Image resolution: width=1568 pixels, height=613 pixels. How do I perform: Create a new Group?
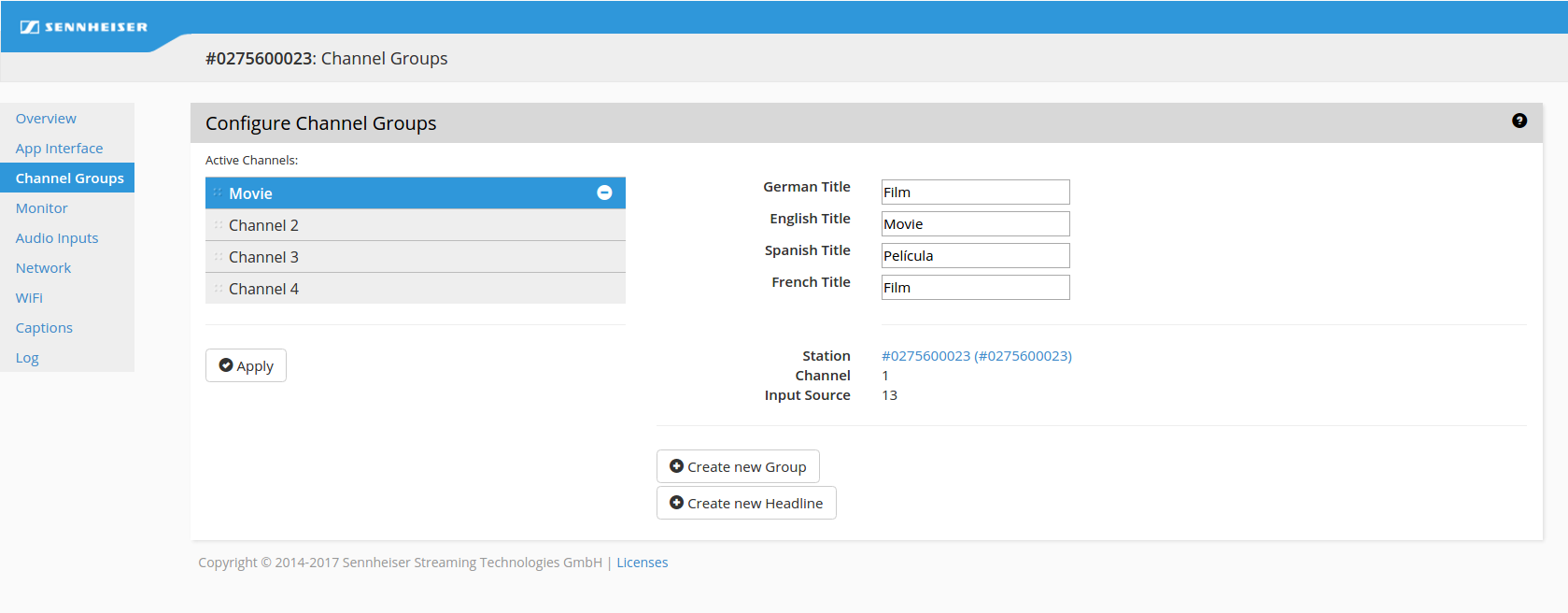737,466
